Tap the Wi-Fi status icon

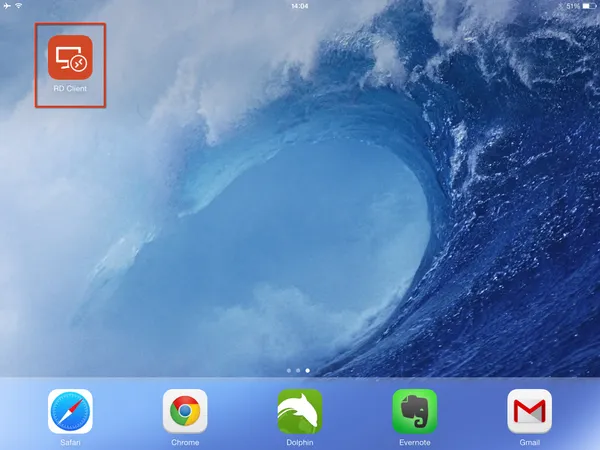click(x=18, y=6)
